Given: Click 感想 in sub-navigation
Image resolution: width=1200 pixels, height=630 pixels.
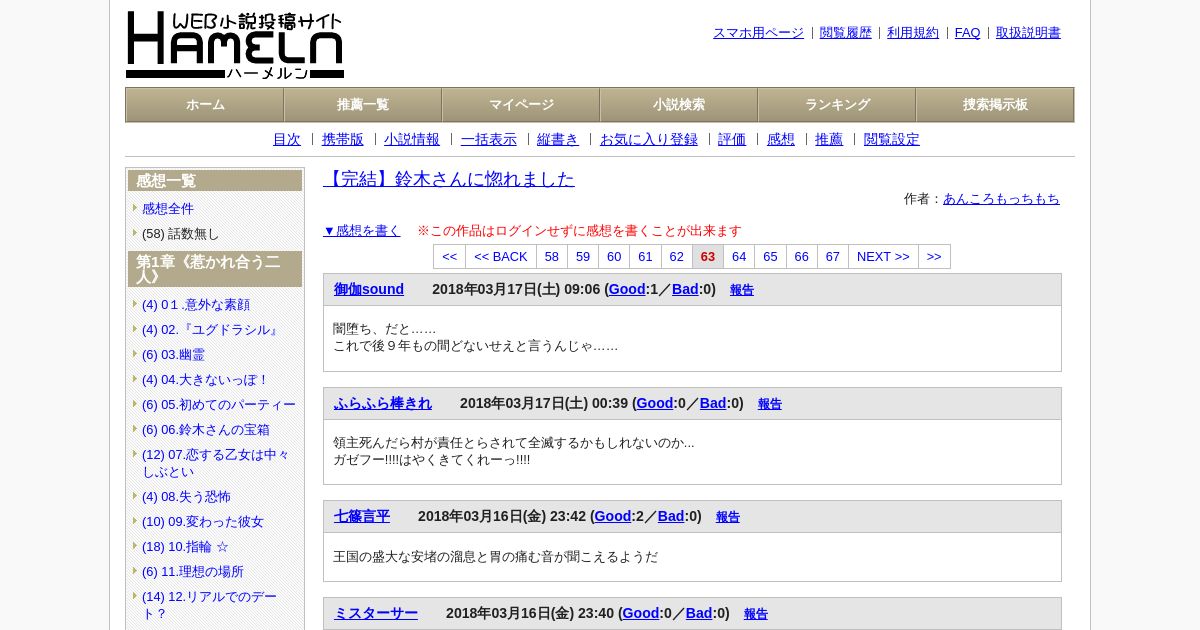Looking at the screenshot, I should pos(781,140).
